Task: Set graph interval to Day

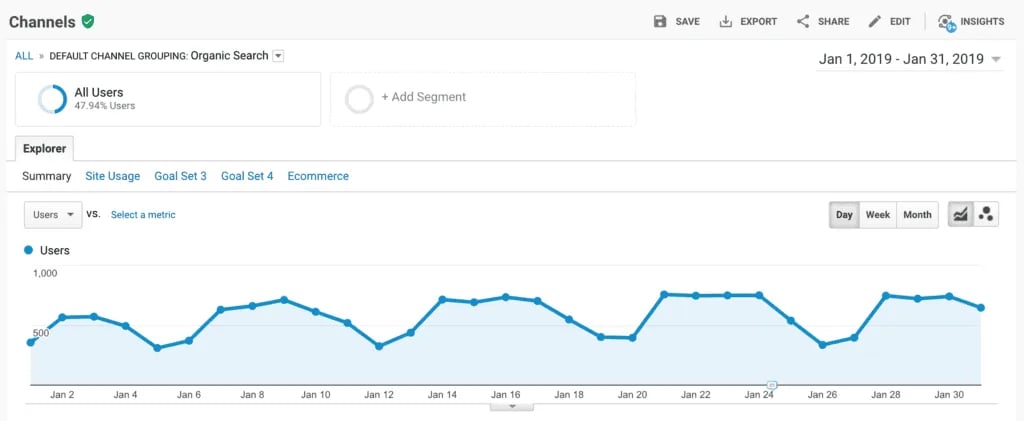Action: click(844, 215)
